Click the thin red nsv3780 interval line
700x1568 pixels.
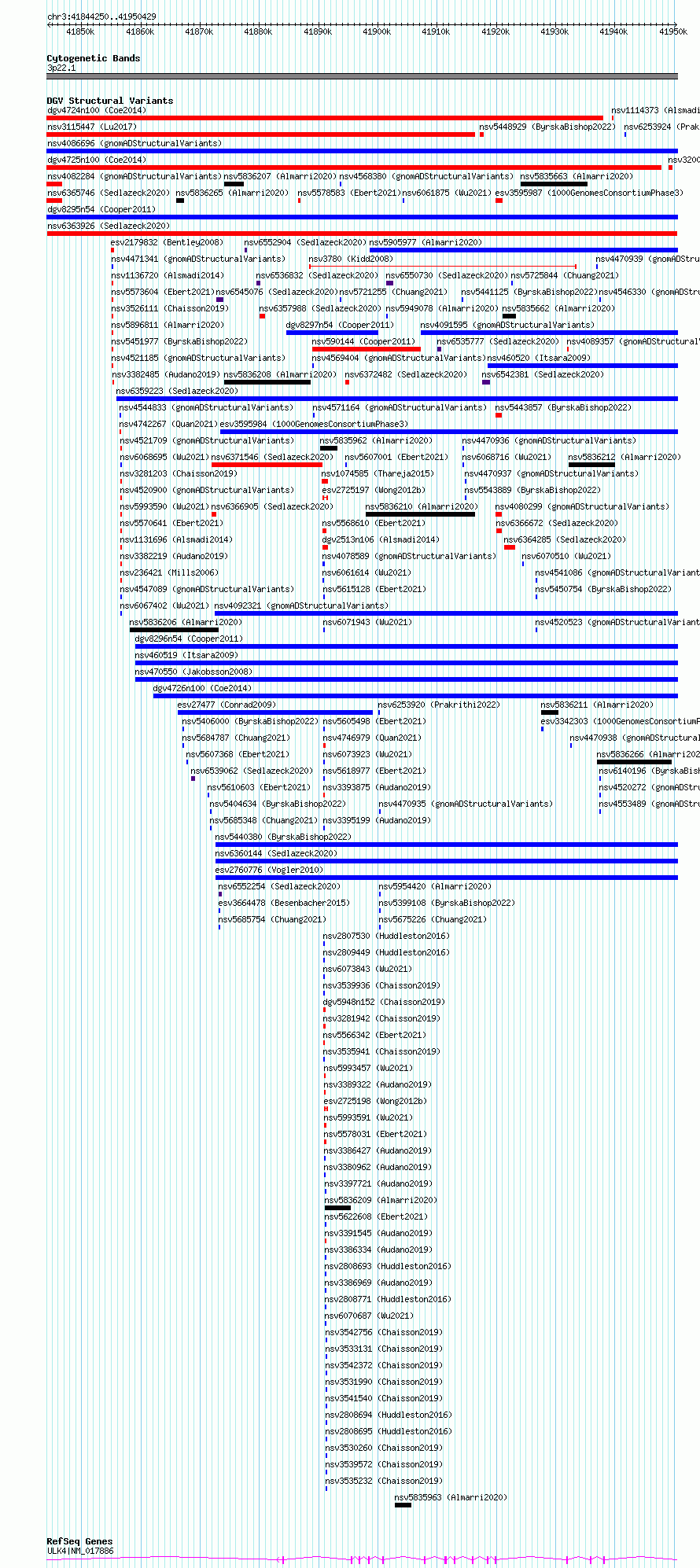pyautogui.click(x=443, y=267)
